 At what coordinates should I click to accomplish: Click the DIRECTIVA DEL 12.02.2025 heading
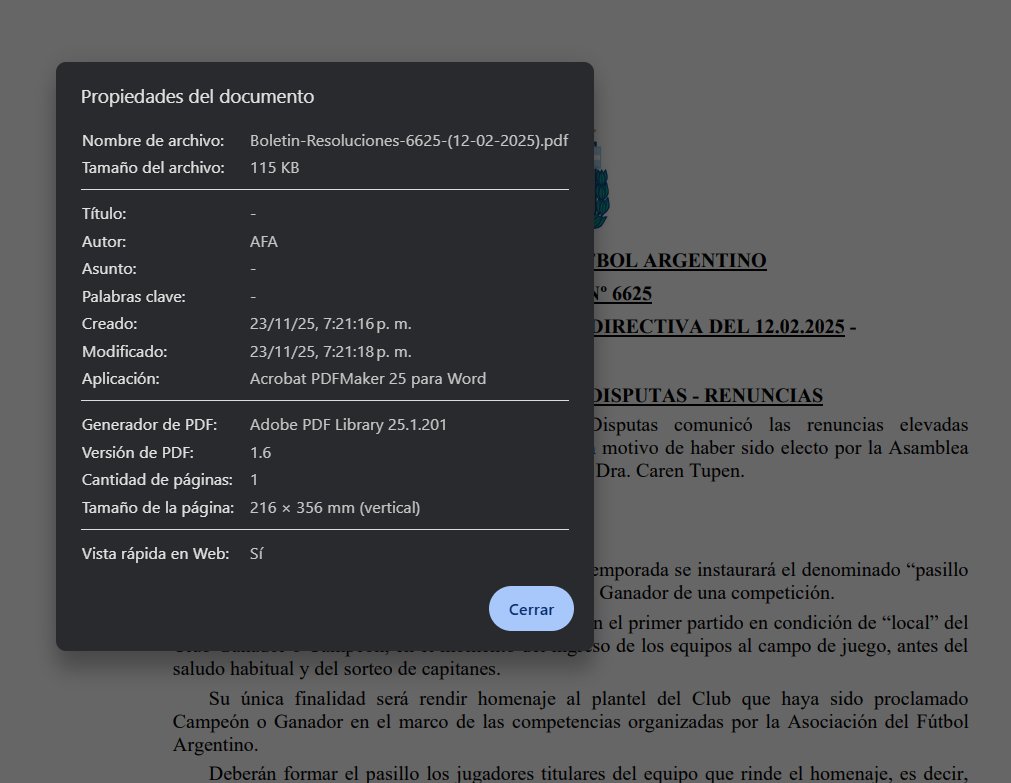[x=719, y=326]
